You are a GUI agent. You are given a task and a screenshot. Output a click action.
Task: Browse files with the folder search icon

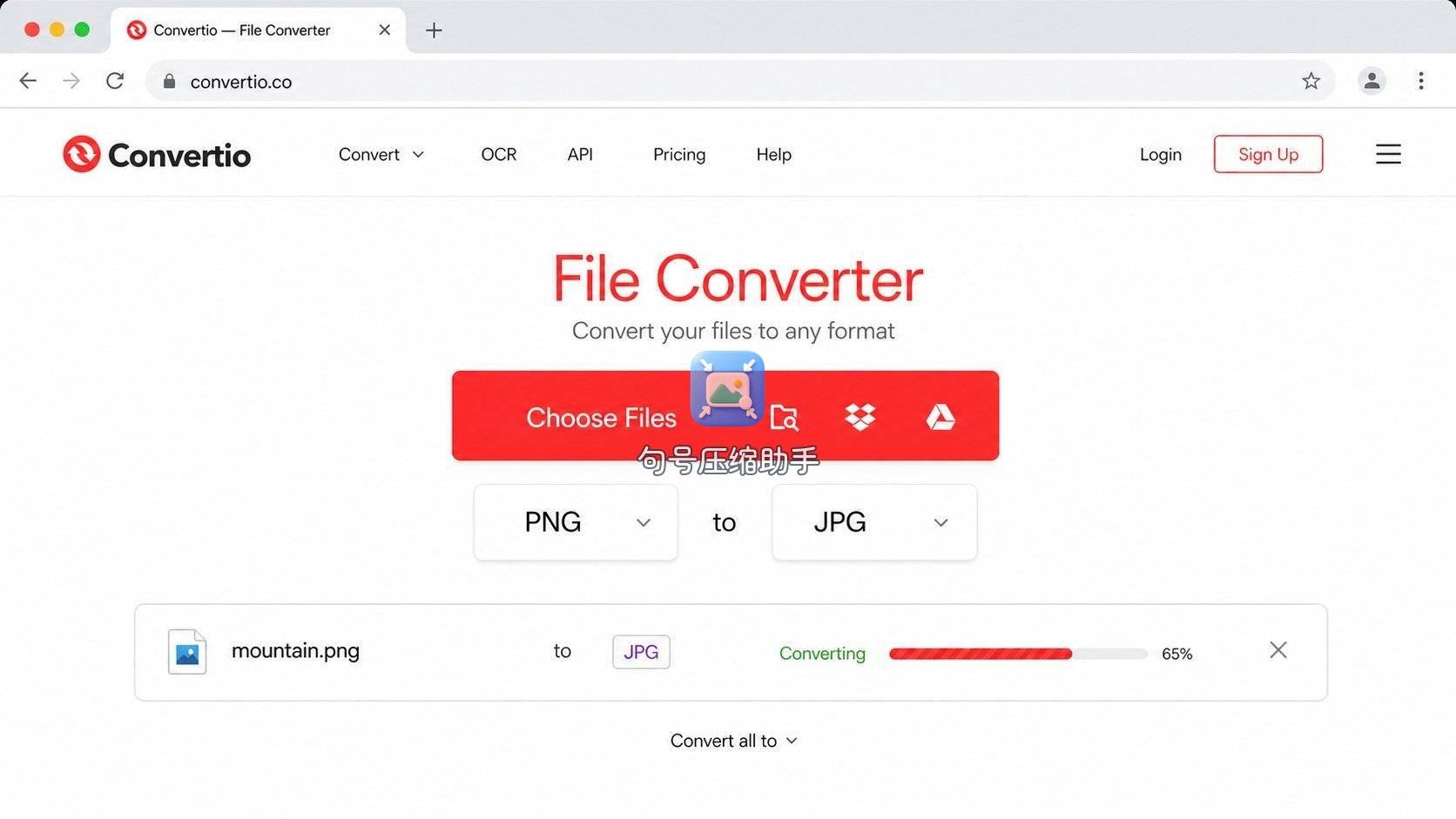(x=785, y=418)
